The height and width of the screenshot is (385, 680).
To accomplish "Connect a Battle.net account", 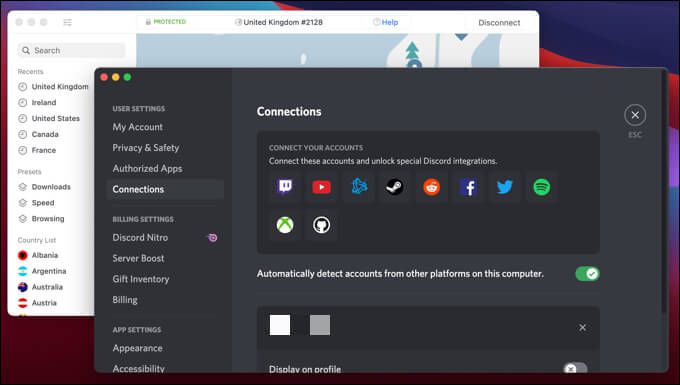I will pos(359,187).
